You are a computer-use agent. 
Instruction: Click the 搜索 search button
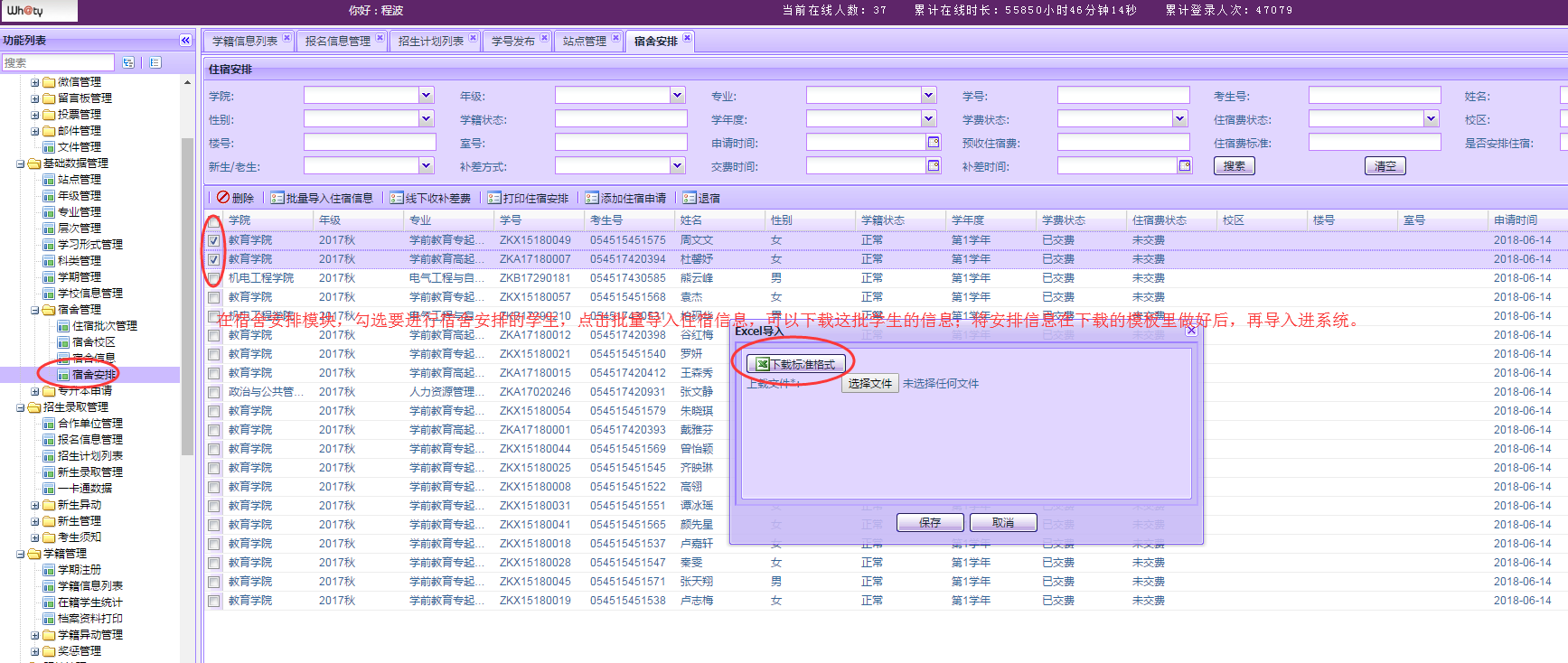pyautogui.click(x=1235, y=166)
